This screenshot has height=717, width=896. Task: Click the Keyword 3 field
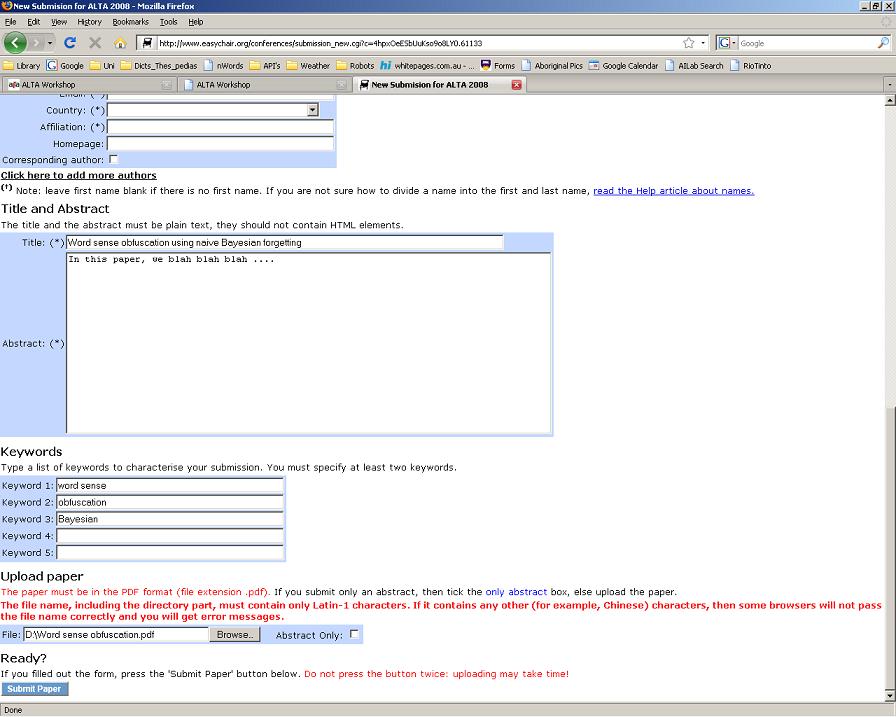pyautogui.click(x=170, y=519)
